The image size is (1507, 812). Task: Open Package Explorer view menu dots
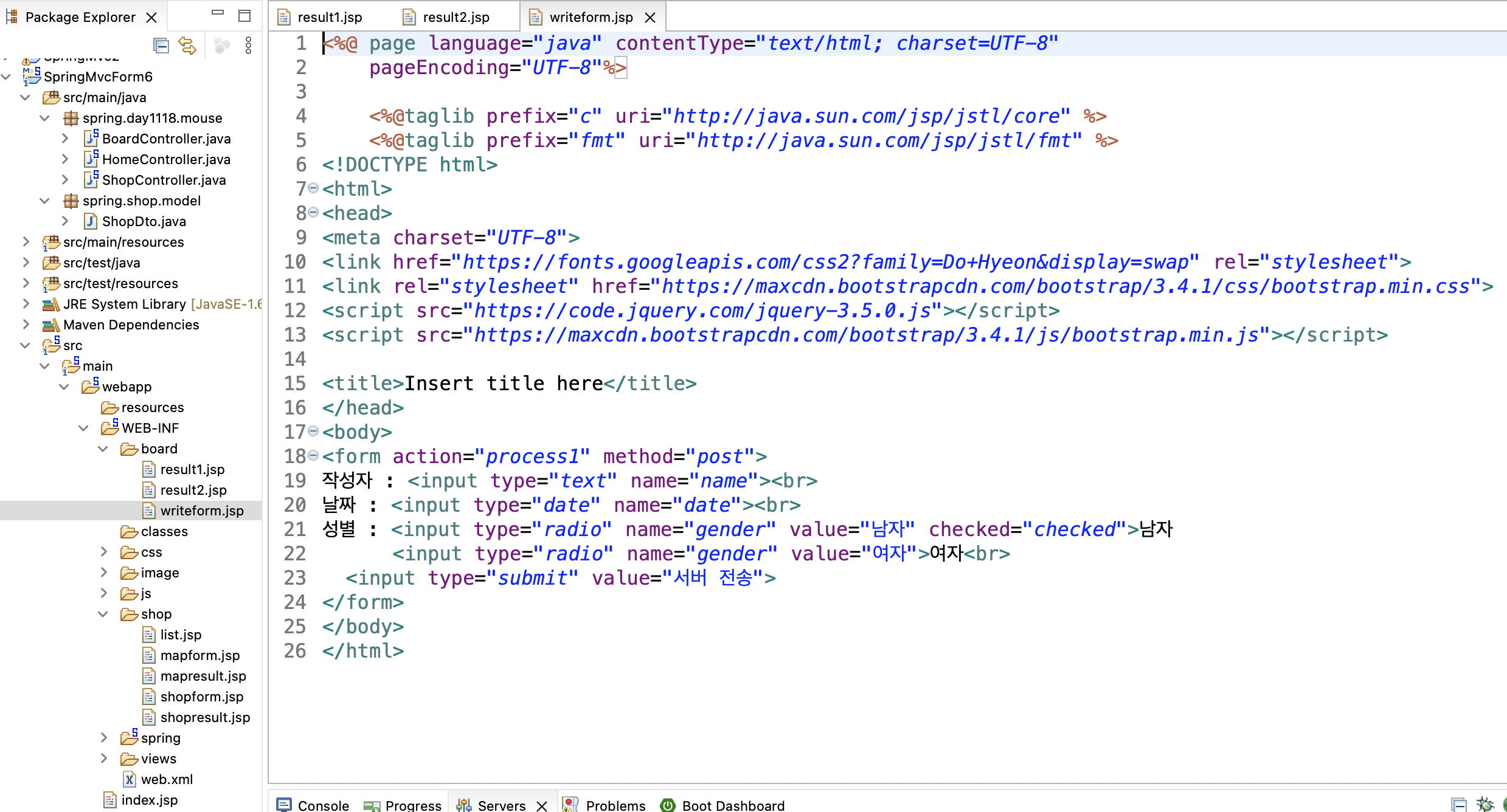248,46
